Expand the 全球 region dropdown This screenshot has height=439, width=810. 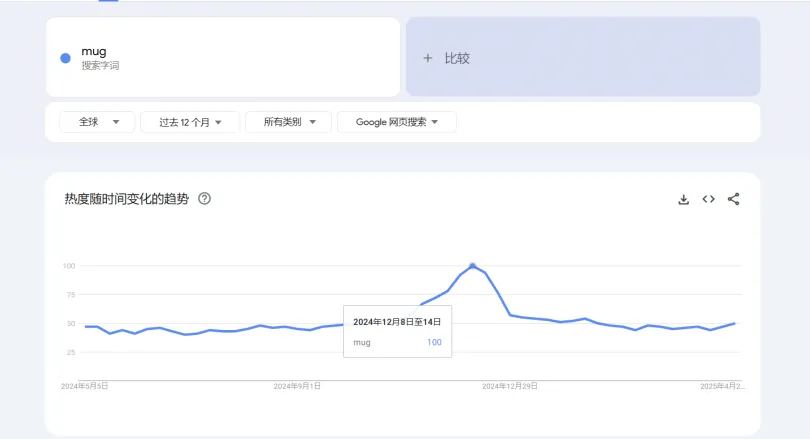97,122
